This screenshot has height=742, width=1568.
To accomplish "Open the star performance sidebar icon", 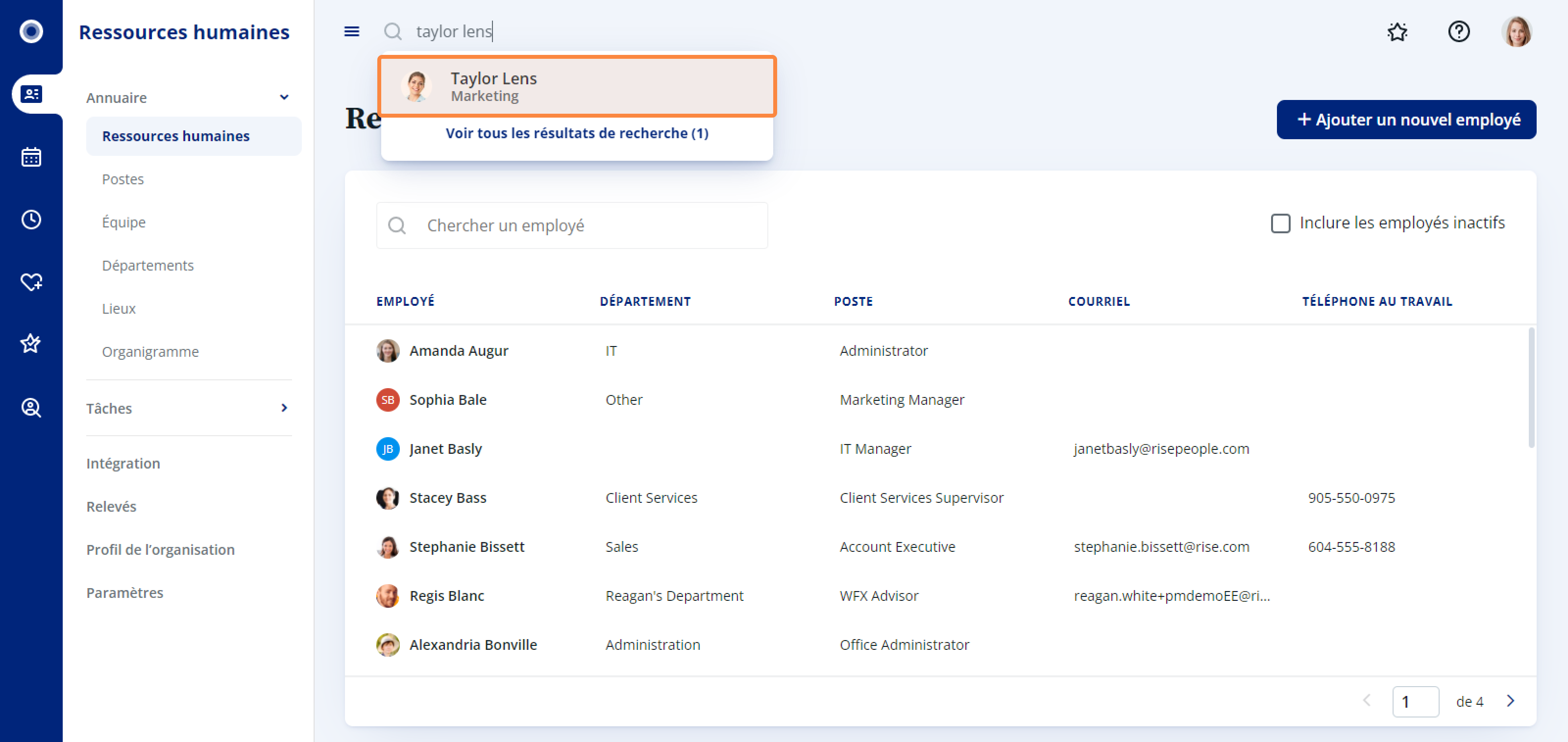I will (31, 344).
